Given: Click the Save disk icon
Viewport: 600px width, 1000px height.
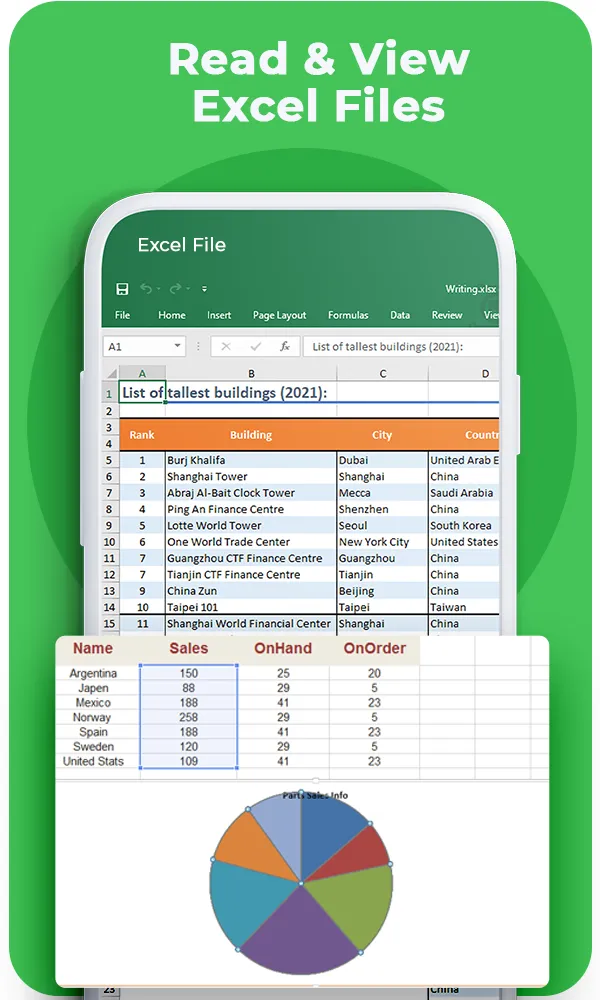Looking at the screenshot, I should [122, 289].
